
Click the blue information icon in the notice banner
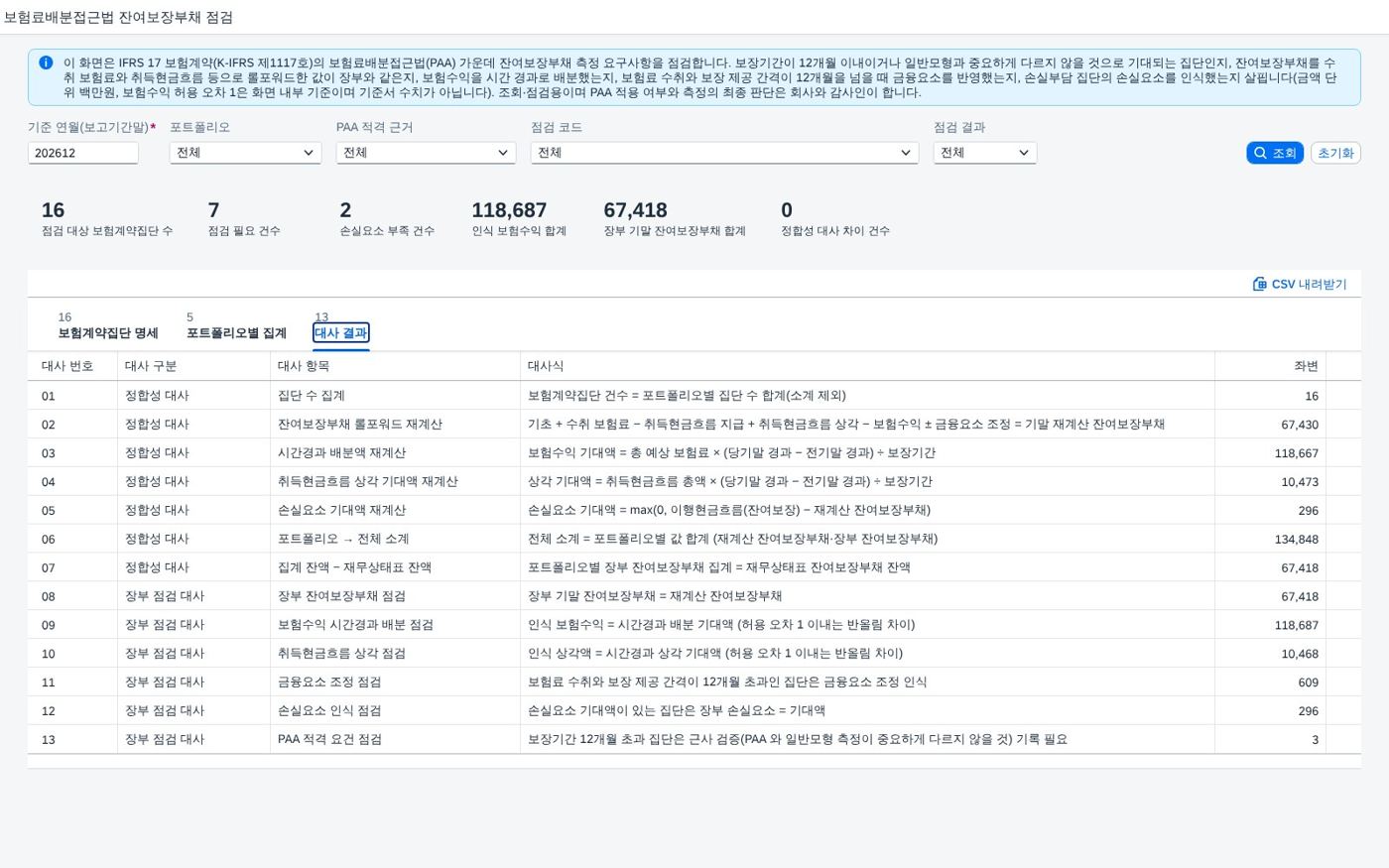click(x=46, y=62)
